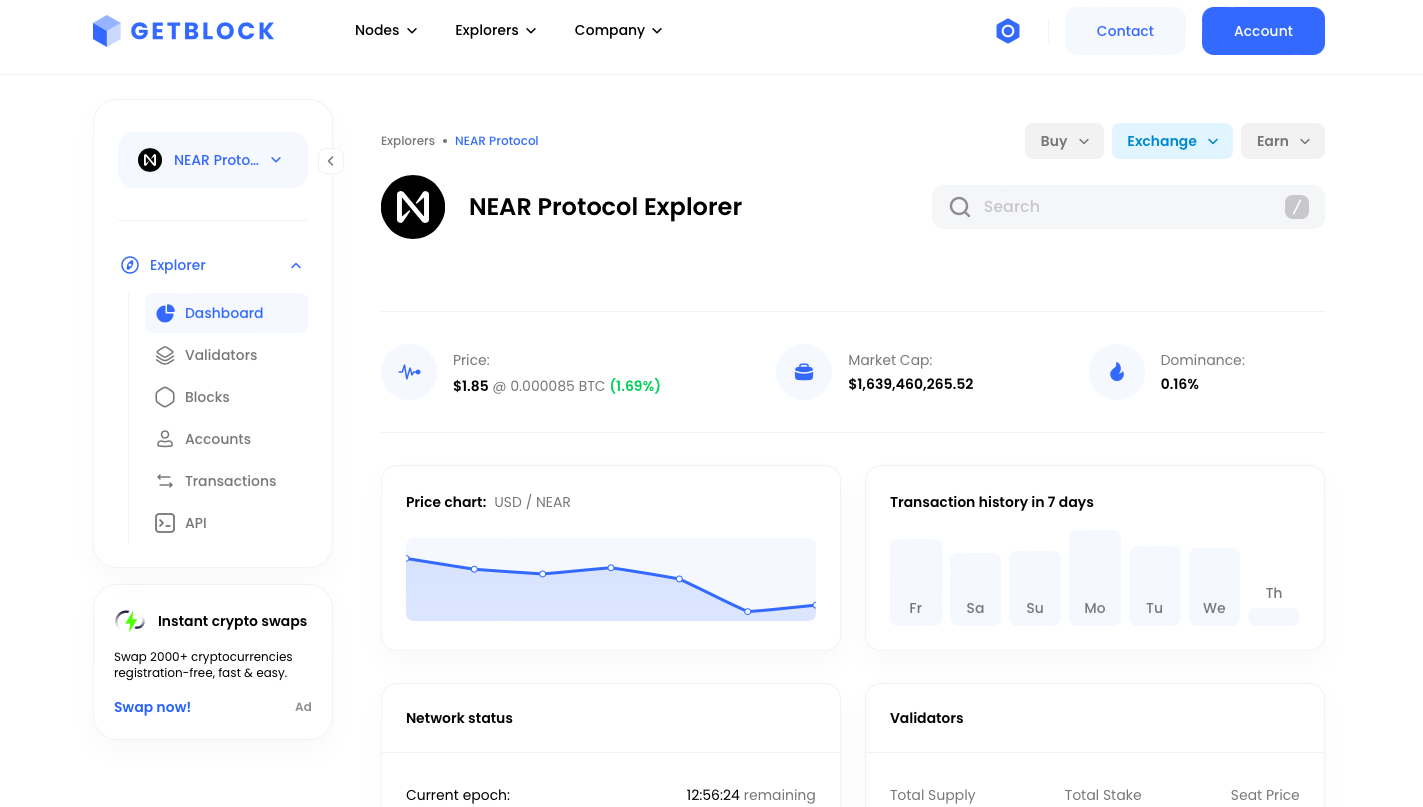The height and width of the screenshot is (807, 1423).
Task: Open the Explorers menu
Action: (496, 31)
